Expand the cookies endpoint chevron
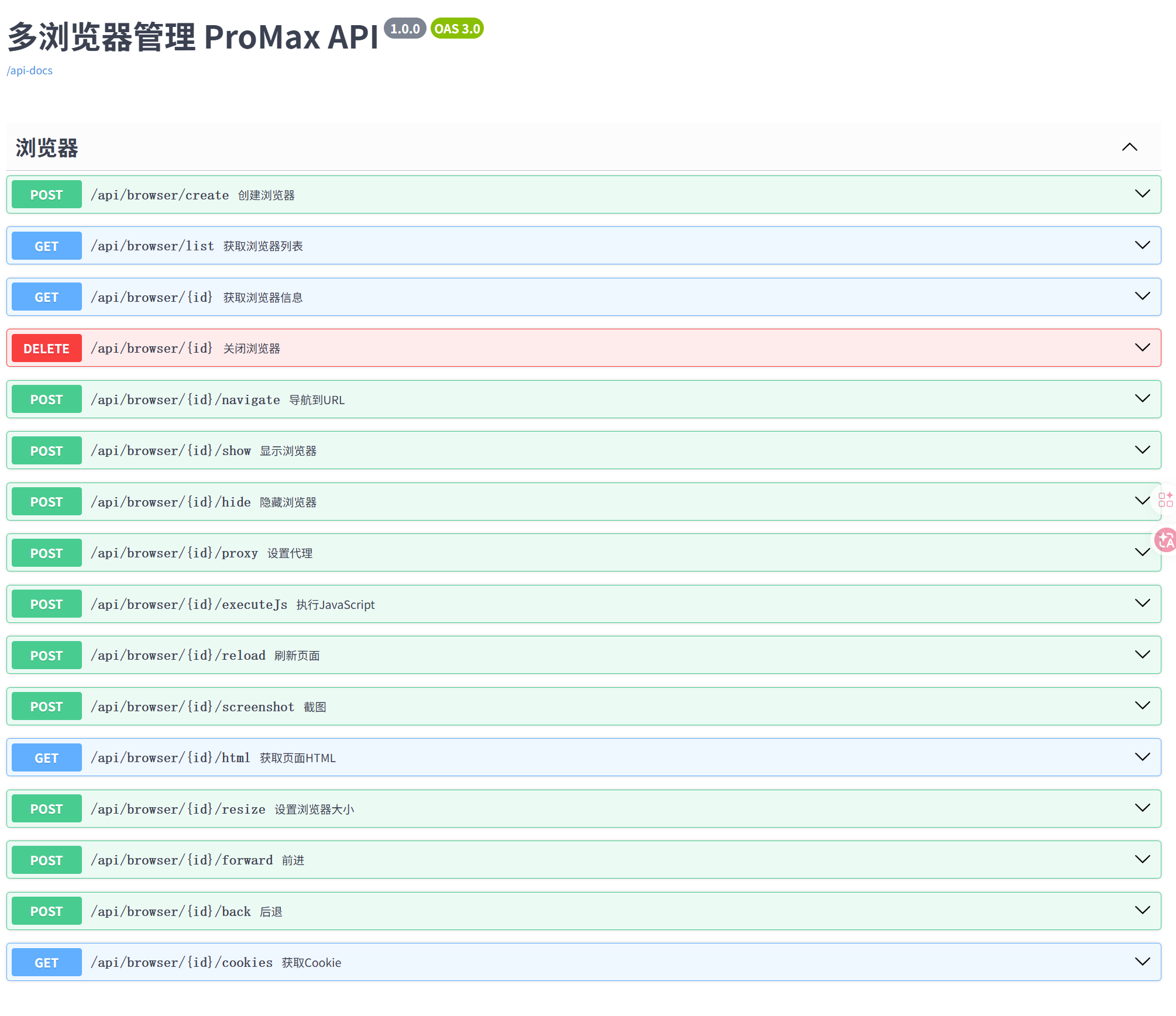Screen dimensions: 1176x1016 tap(1142, 962)
